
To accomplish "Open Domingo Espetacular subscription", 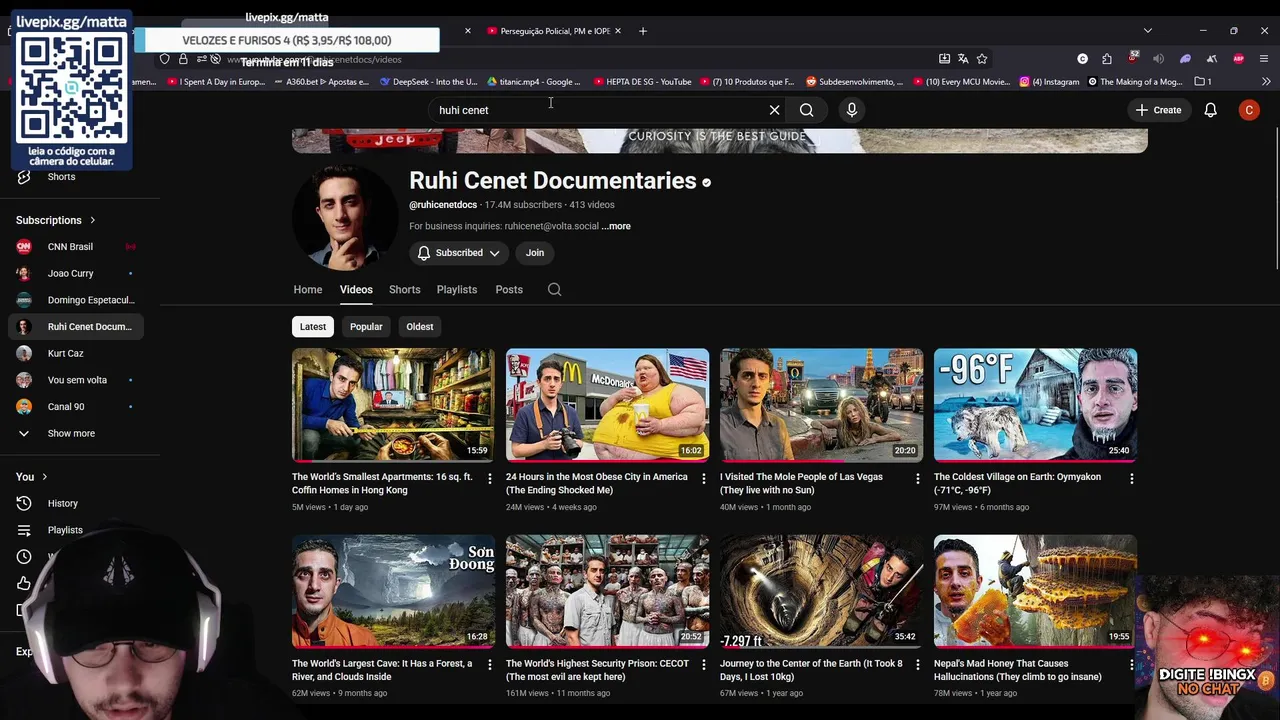I will click(x=76, y=300).
